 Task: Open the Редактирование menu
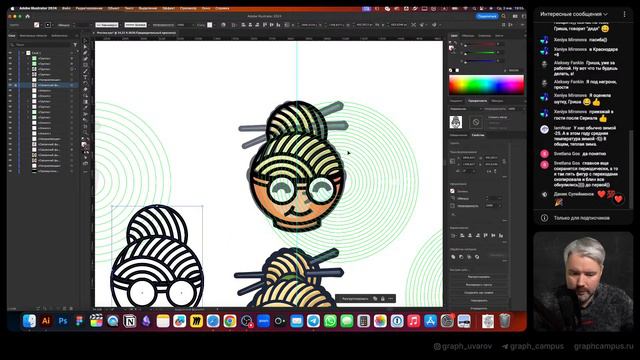89,8
